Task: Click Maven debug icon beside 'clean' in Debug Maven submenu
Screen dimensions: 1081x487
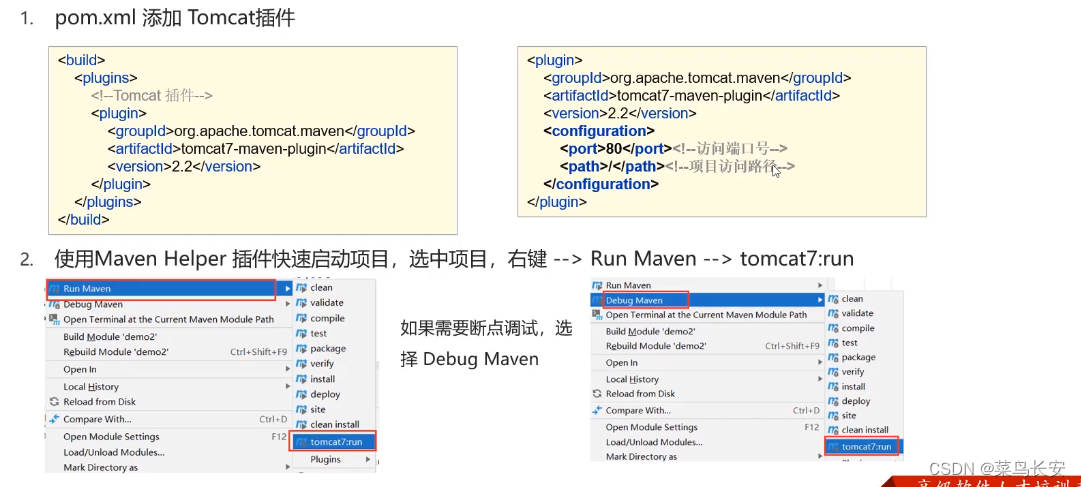Action: coord(833,299)
